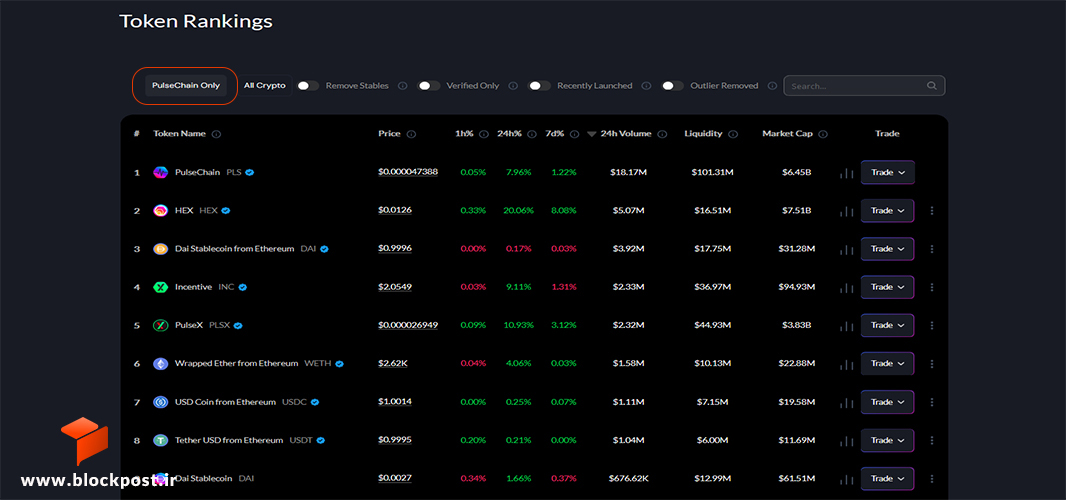Click the info icon next to Outlier Removed
Viewport: 1066px width, 500px height.
click(772, 86)
